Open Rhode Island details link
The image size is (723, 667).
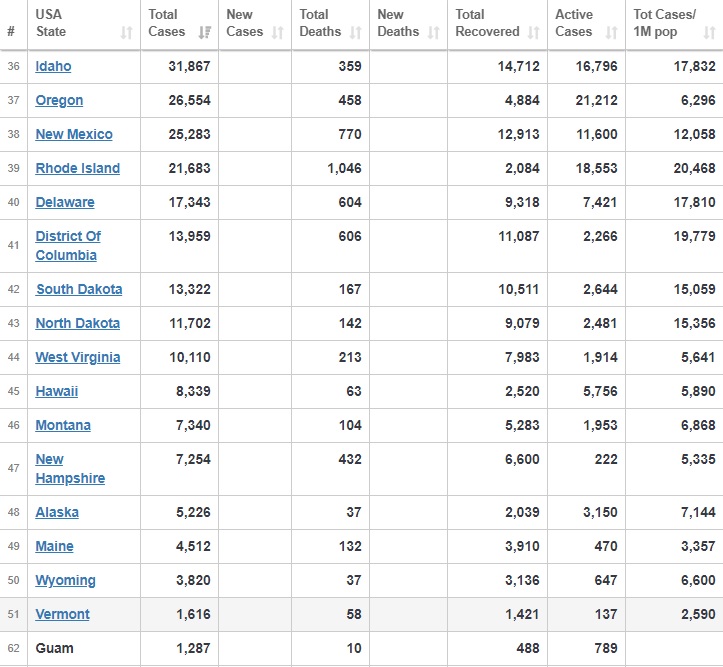click(x=77, y=169)
